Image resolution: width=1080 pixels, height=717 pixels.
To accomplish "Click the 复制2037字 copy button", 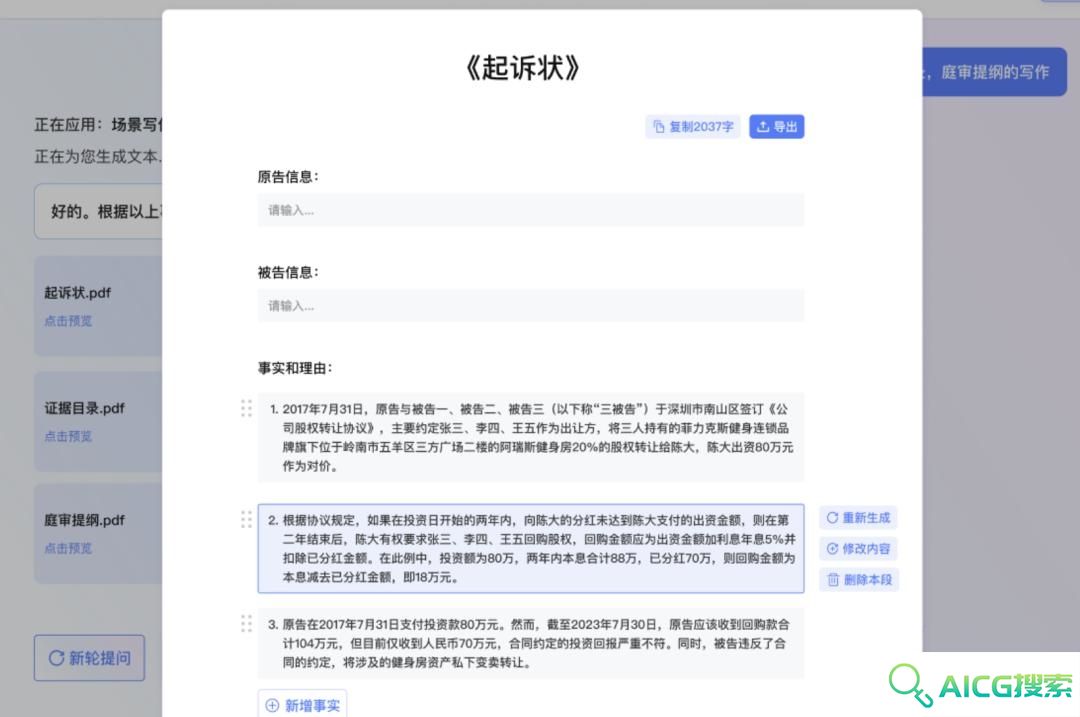I will tap(692, 127).
